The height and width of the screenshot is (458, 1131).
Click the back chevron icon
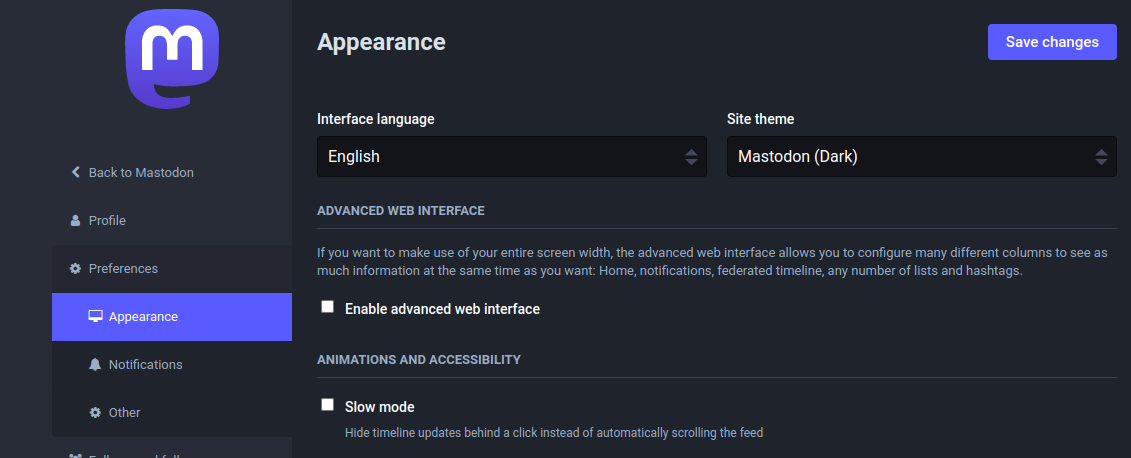(75, 172)
